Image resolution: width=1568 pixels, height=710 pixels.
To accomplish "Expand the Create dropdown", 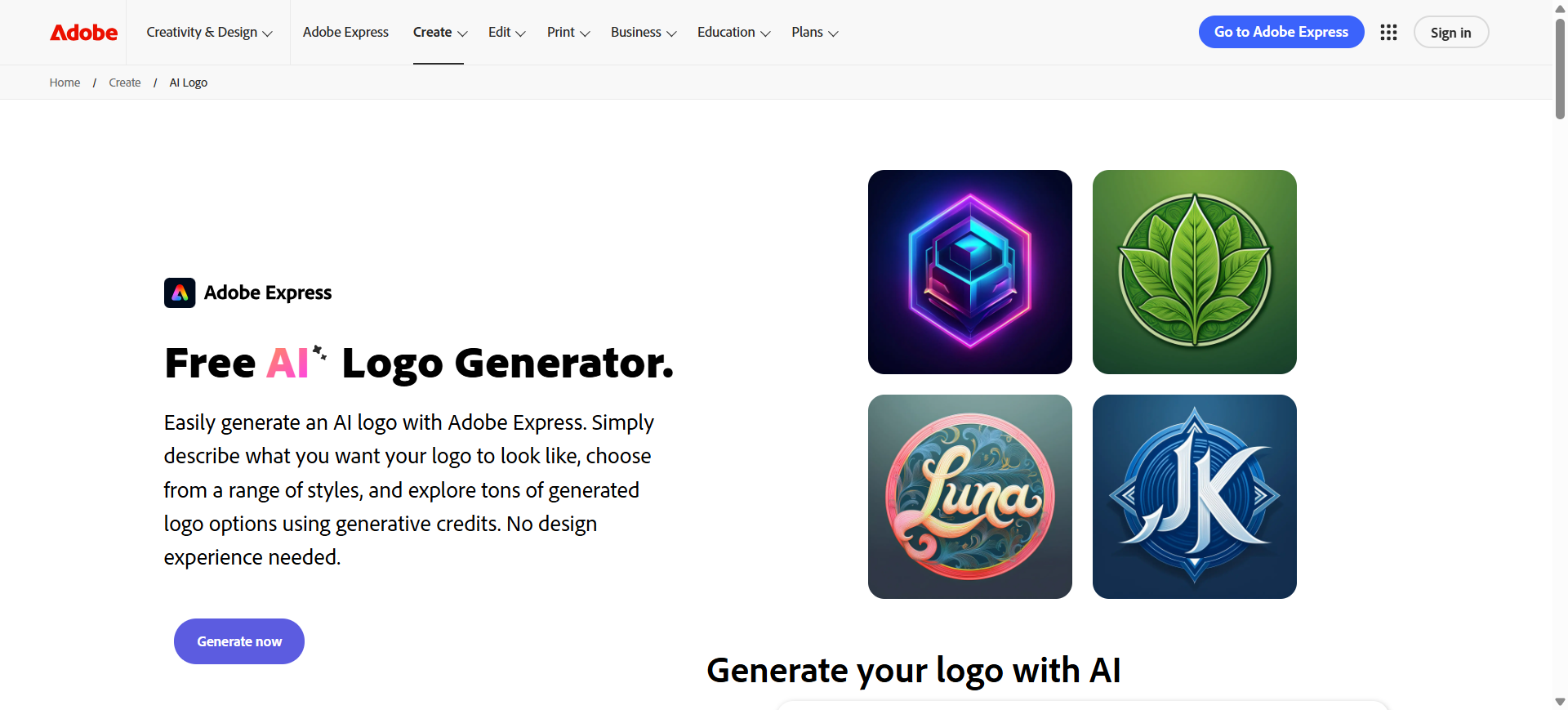I will pos(439,33).
